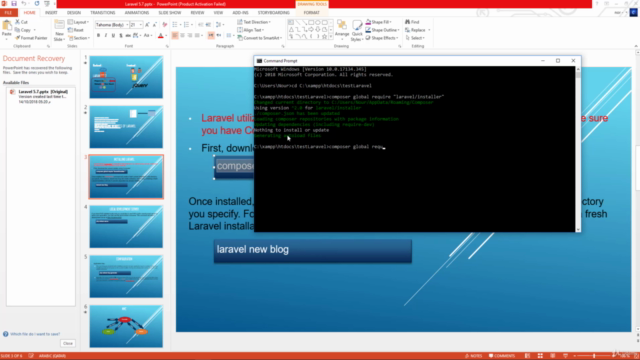
Task: Click the Redo icon in quick access toolbar
Action: pos(37,4)
